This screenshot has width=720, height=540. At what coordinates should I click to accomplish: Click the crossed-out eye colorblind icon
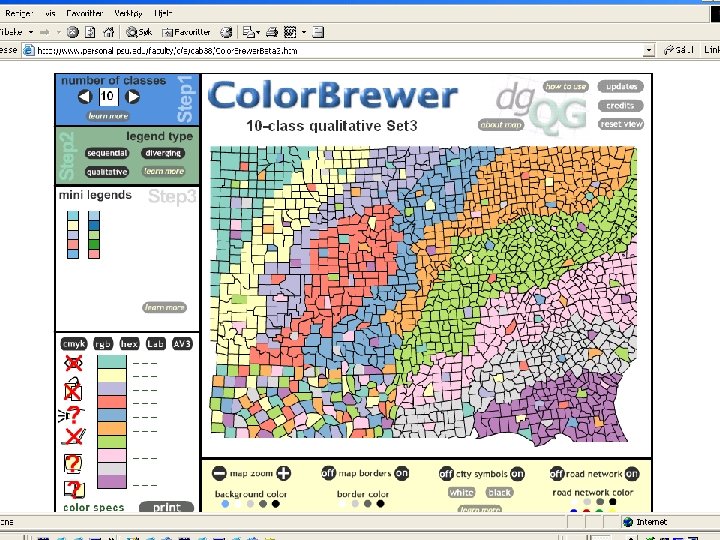pyautogui.click(x=73, y=363)
